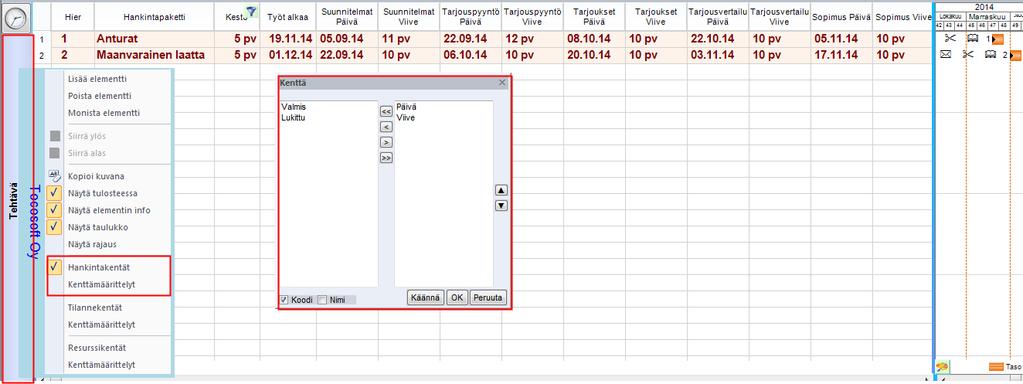Choose Monista elementti in the menu

pyautogui.click(x=104, y=113)
